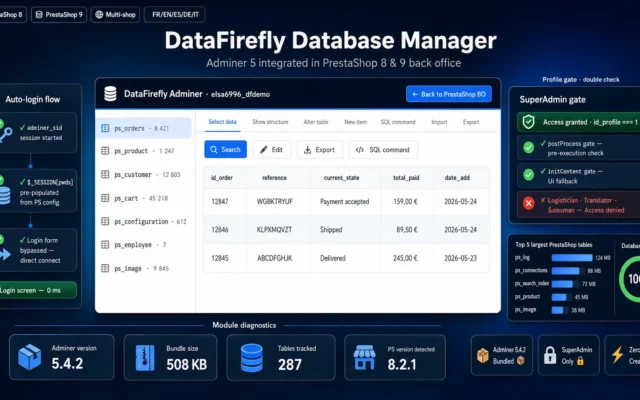Click the database icon in $_SESSION[pwds] step

pos(5,196)
